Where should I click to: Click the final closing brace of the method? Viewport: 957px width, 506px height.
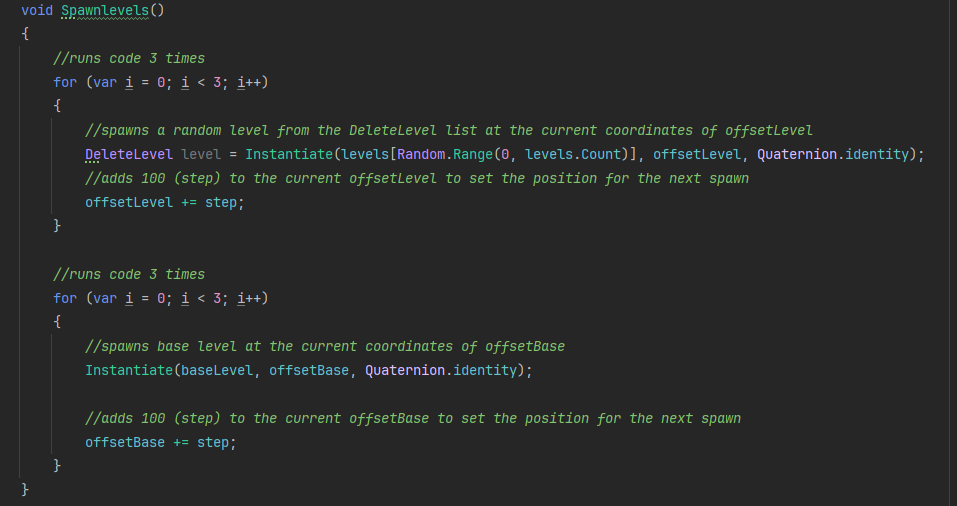(x=25, y=489)
